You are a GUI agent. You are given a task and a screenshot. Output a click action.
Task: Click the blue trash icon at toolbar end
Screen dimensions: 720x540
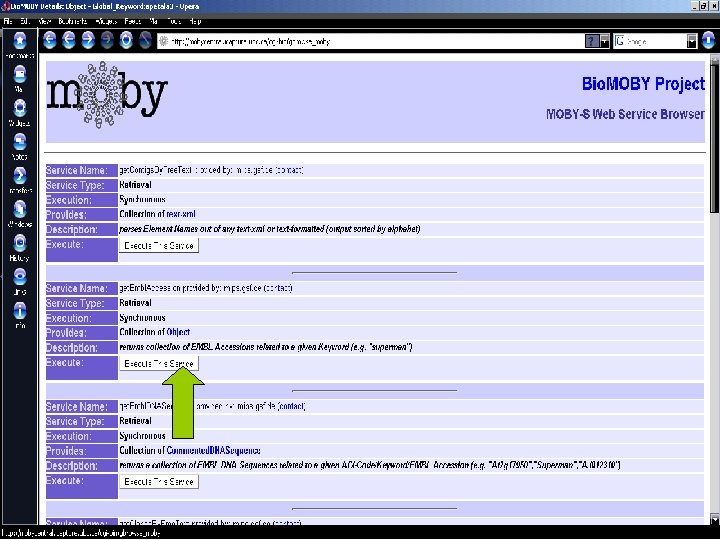pyautogui.click(x=709, y=41)
